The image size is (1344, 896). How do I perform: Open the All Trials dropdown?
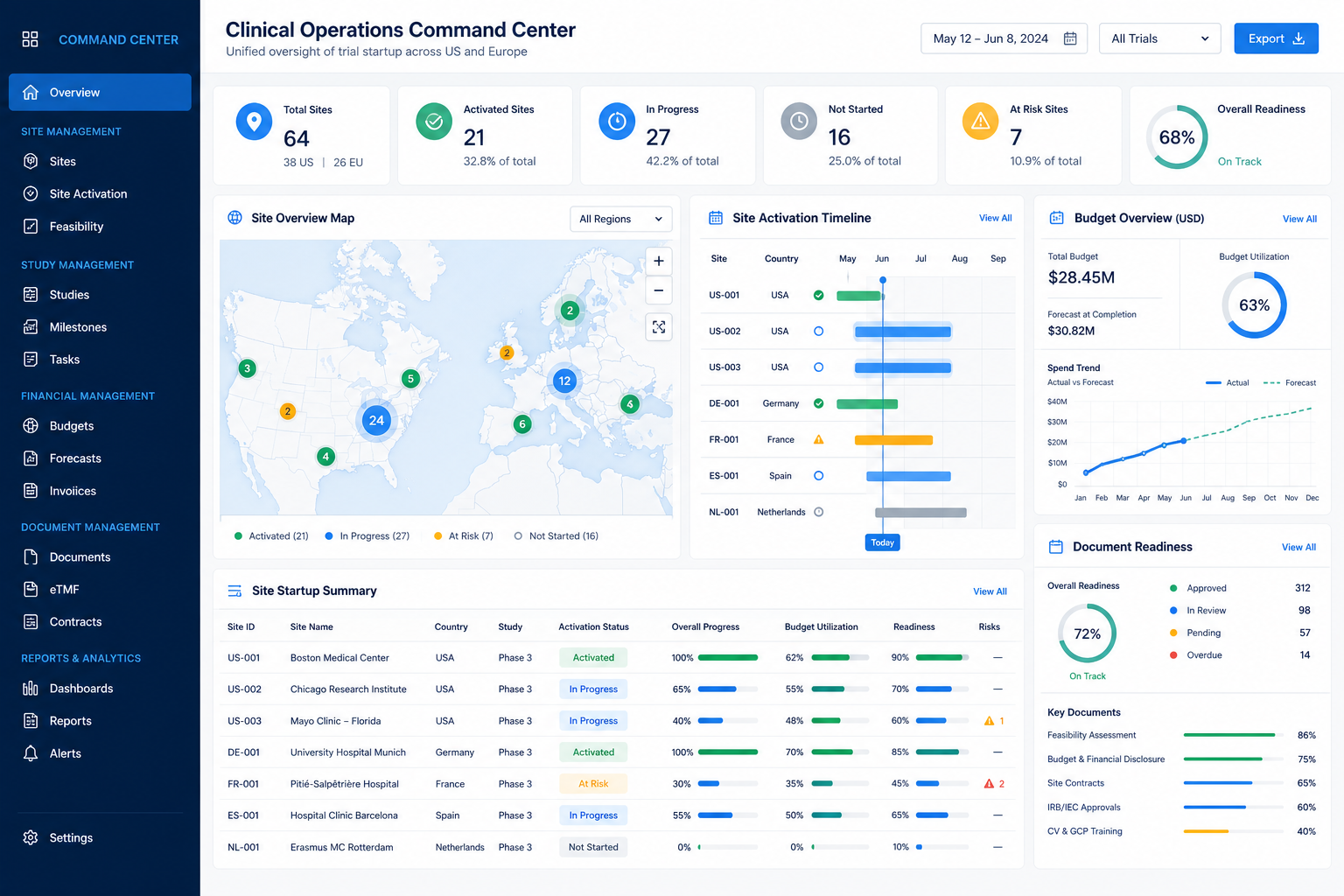pos(1159,38)
